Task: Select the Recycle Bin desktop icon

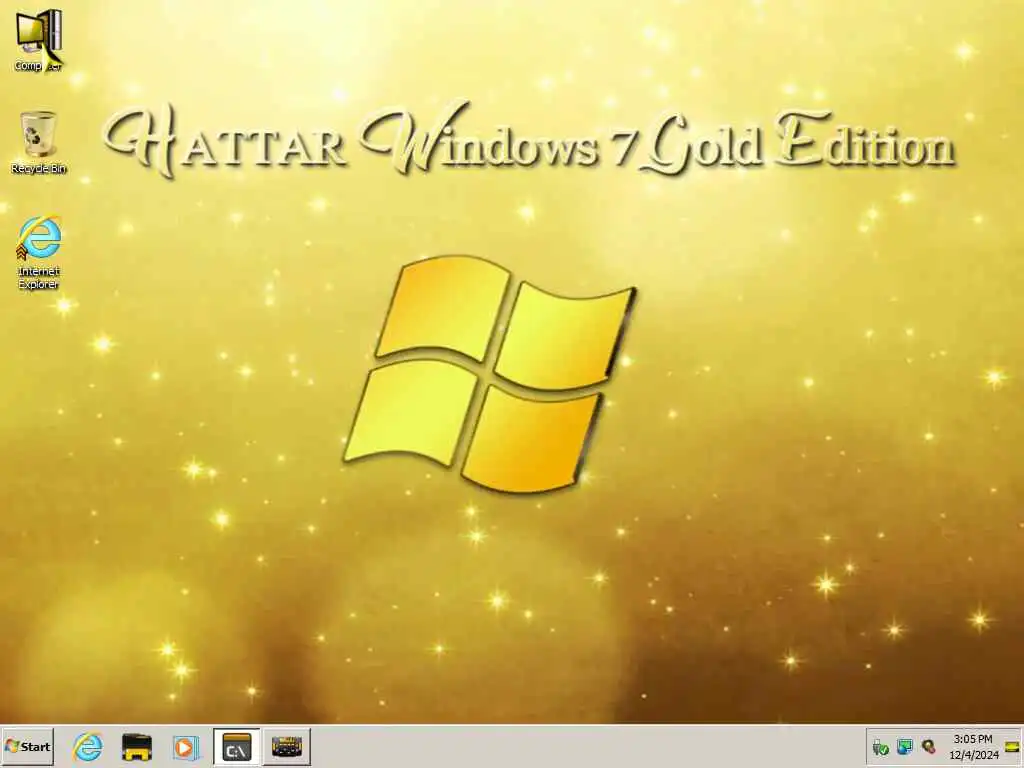Action: pos(39,142)
